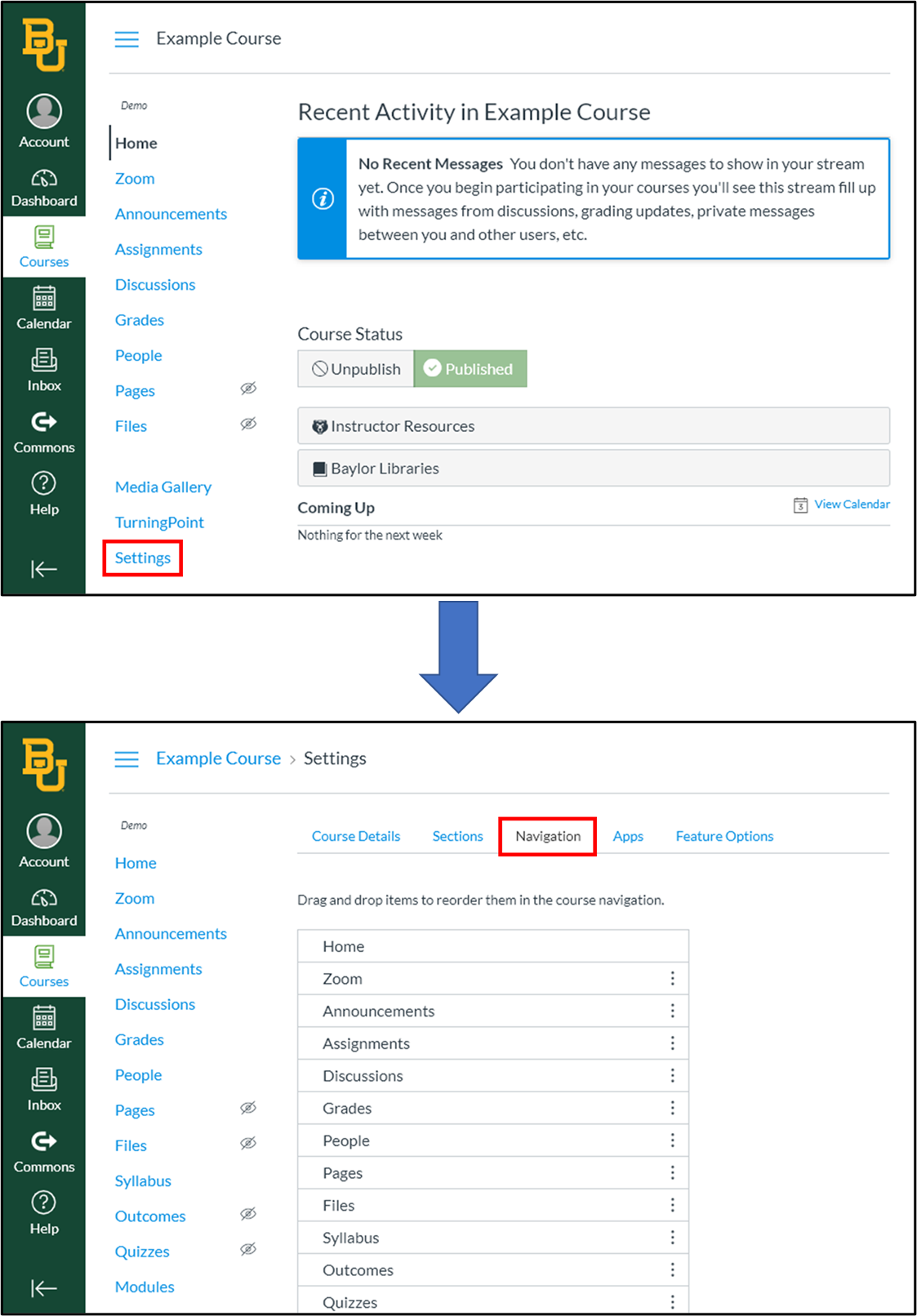Open options menu for Discussions navigation item
Image resolution: width=917 pixels, height=1316 pixels.
pyautogui.click(x=672, y=1075)
